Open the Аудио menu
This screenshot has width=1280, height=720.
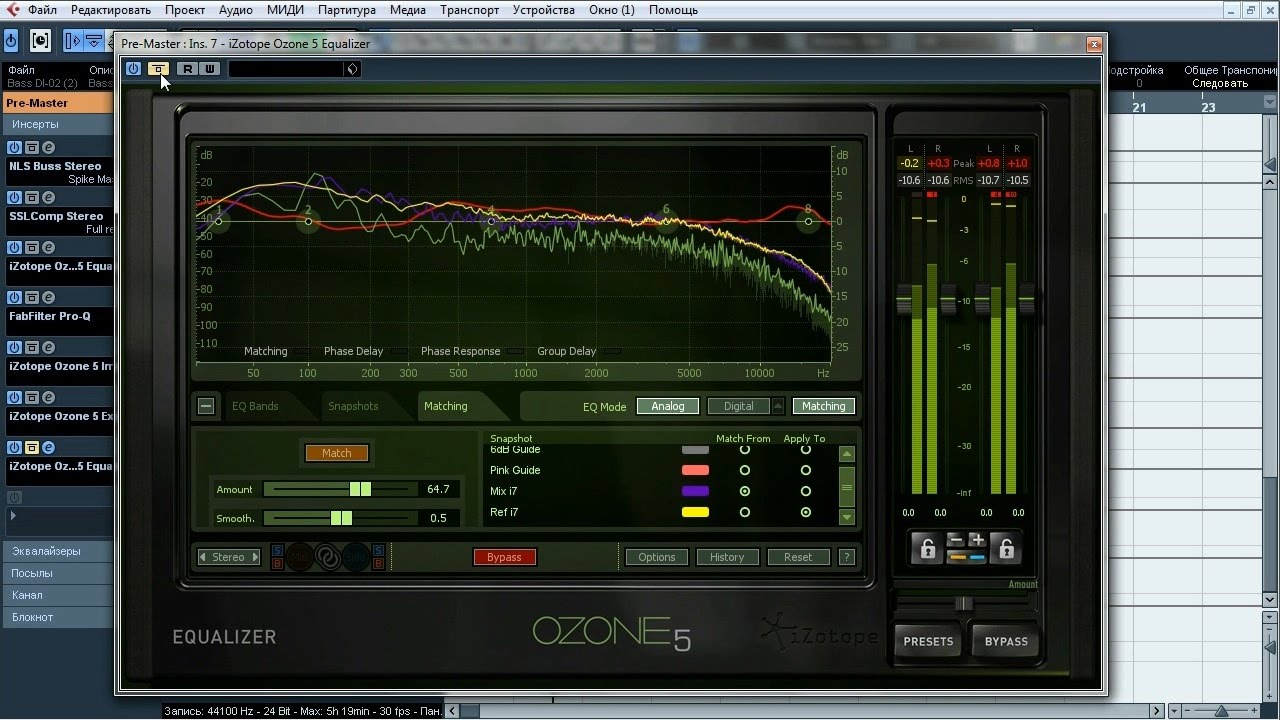point(236,10)
